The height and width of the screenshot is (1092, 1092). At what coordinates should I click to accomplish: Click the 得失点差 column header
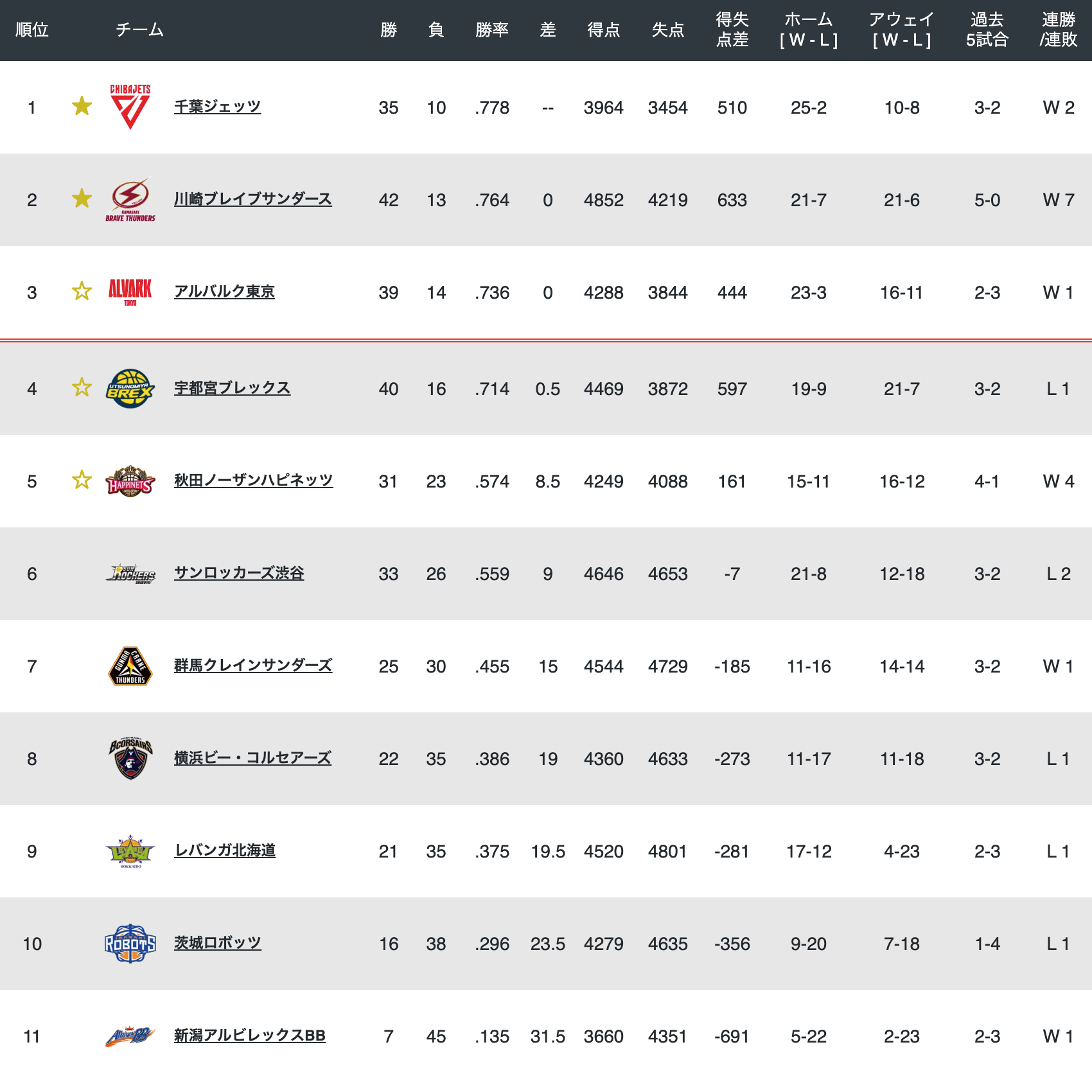(732, 30)
